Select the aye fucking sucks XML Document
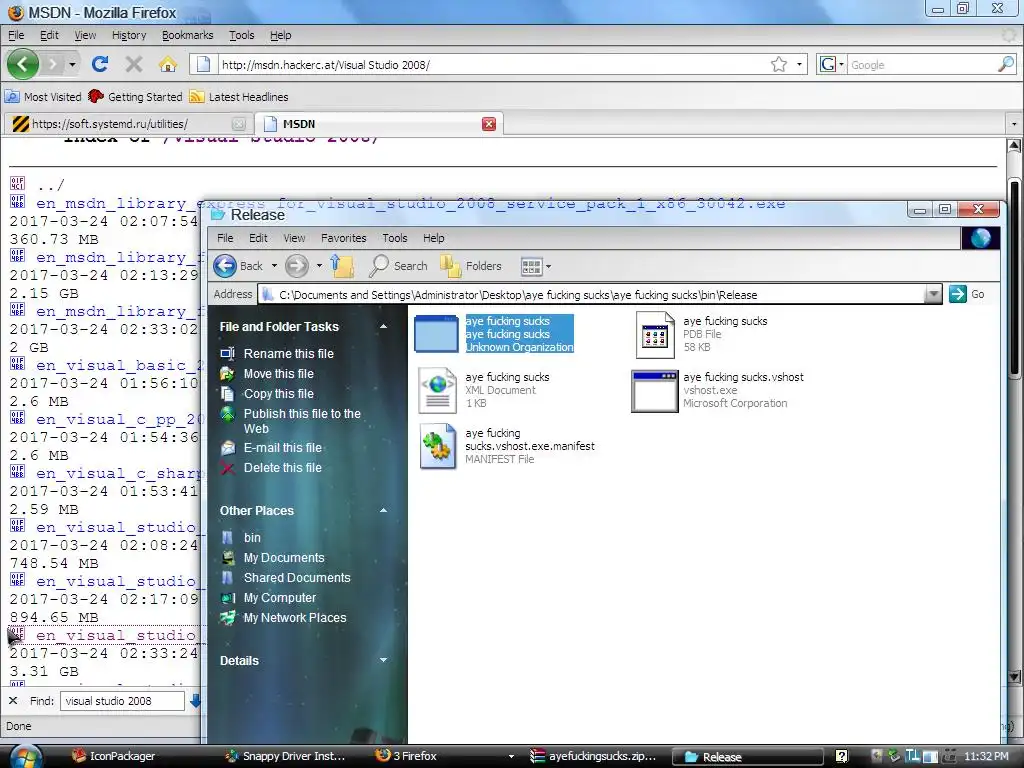The width and height of the screenshot is (1024, 768). coord(485,390)
